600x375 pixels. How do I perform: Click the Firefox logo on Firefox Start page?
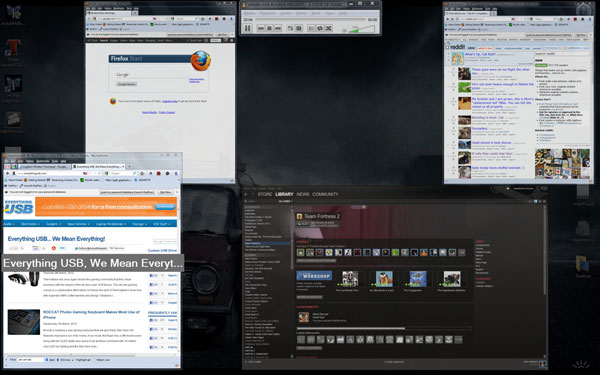pyautogui.click(x=201, y=61)
